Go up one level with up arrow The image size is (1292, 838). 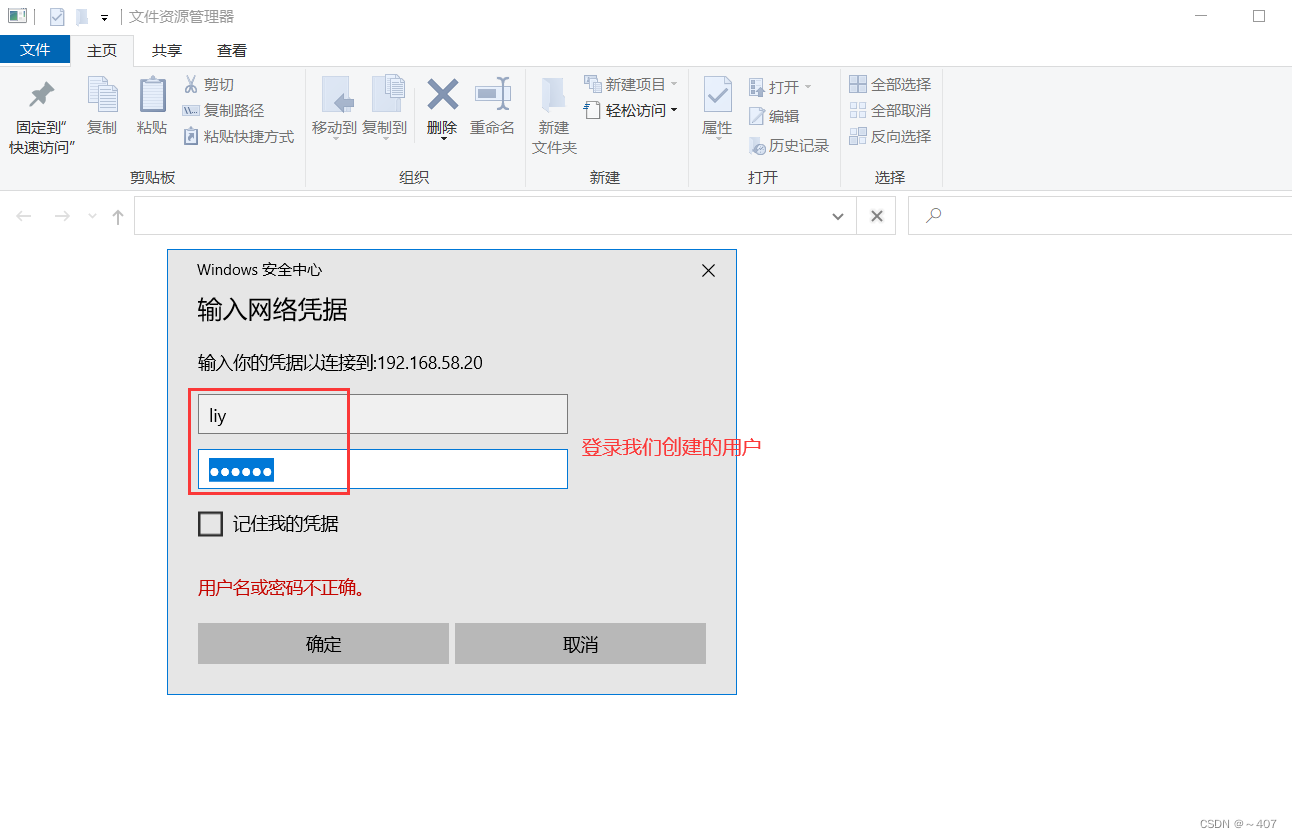[118, 216]
